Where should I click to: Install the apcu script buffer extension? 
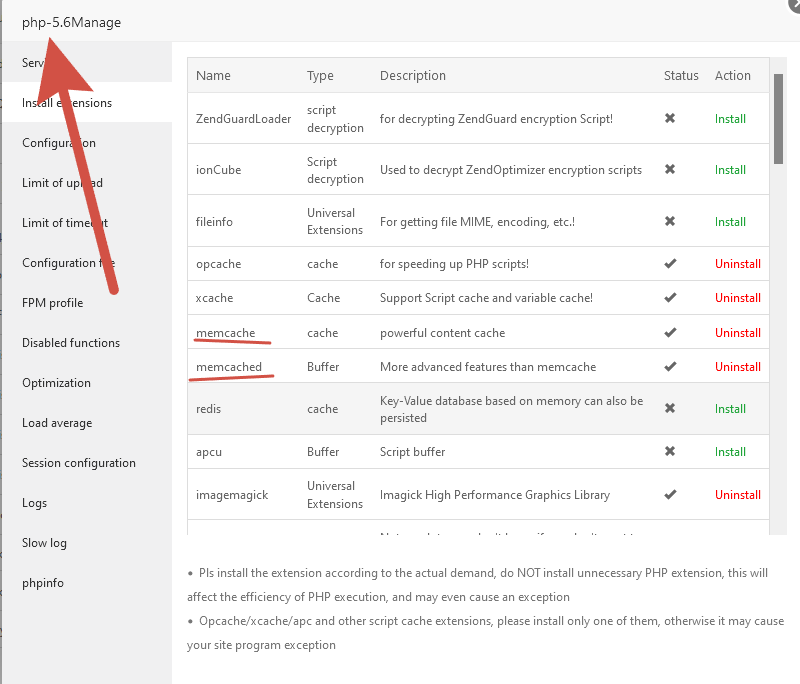pyautogui.click(x=730, y=452)
